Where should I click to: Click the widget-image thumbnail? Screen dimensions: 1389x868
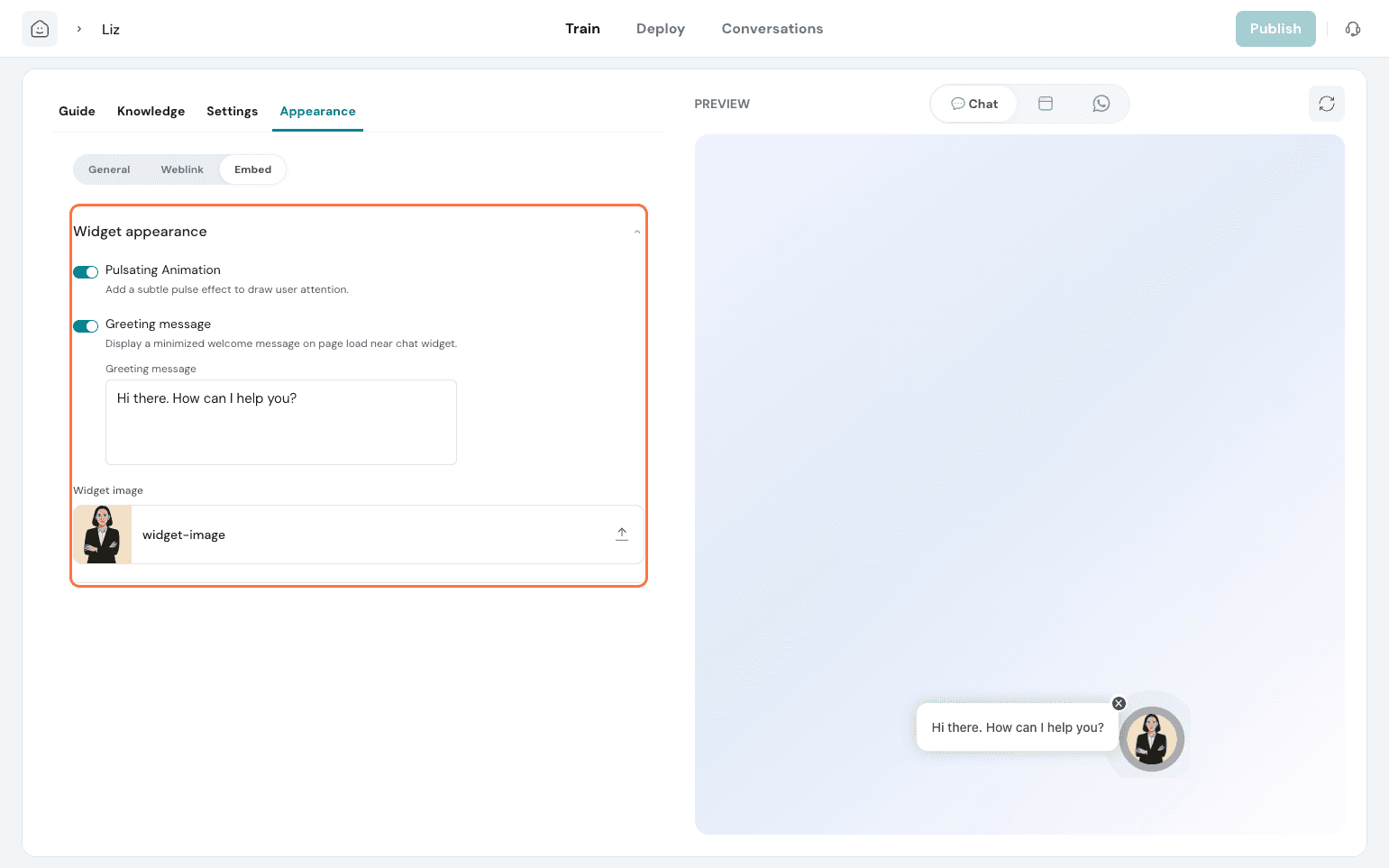pos(103,535)
